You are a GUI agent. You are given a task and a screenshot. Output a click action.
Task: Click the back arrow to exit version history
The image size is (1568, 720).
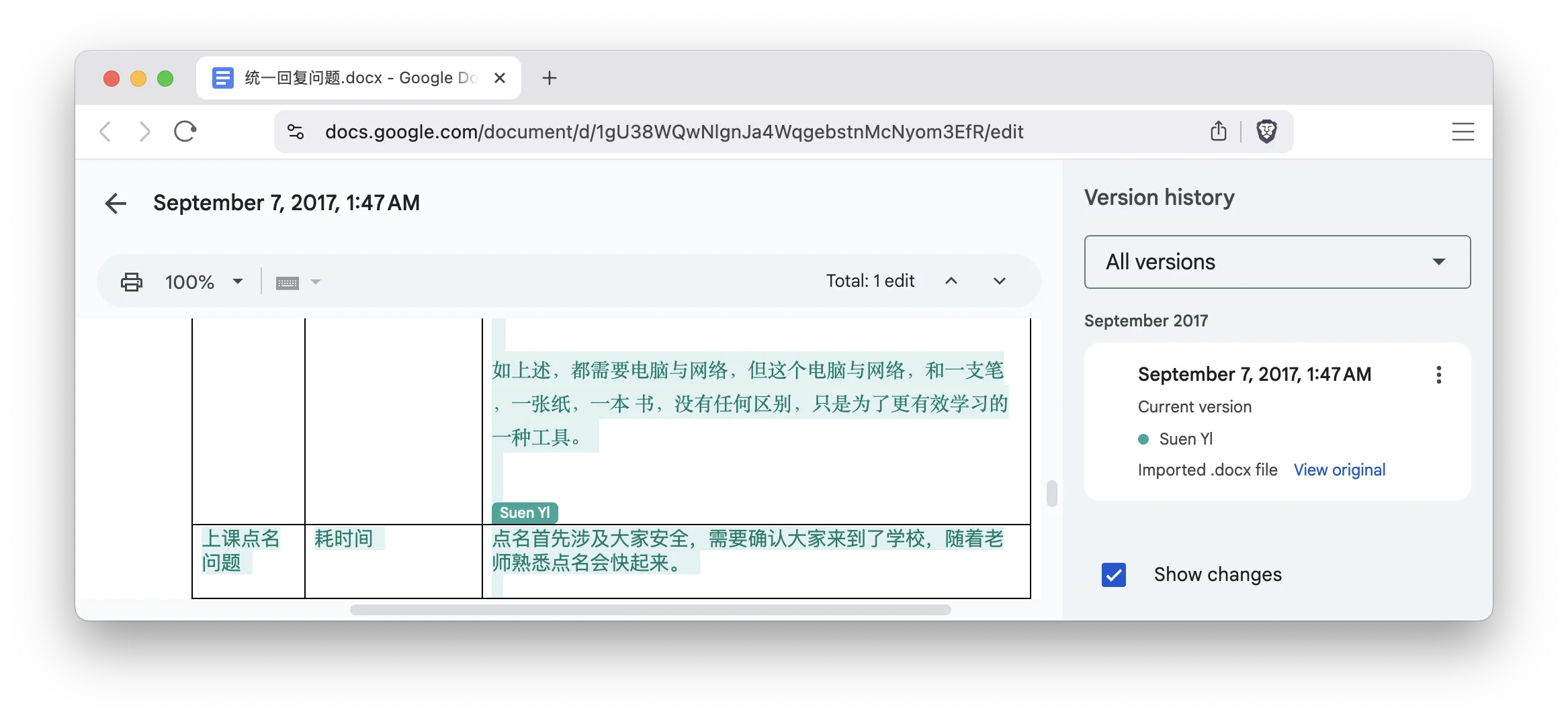116,204
